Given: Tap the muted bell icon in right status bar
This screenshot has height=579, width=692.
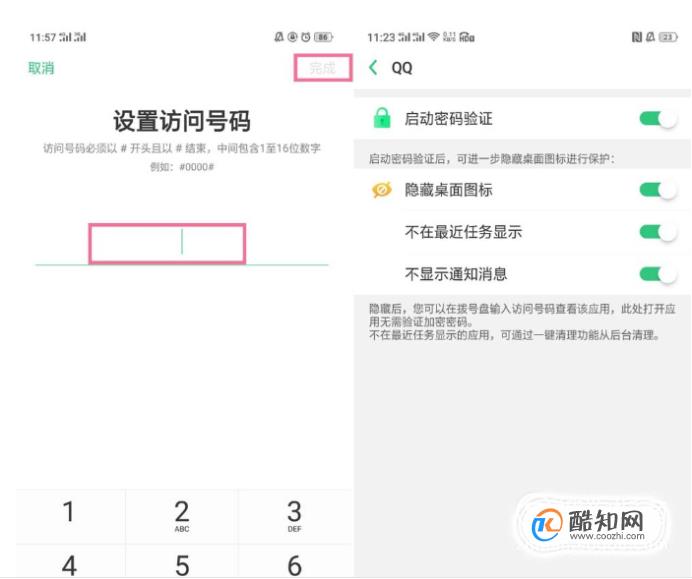Looking at the screenshot, I should [x=650, y=37].
